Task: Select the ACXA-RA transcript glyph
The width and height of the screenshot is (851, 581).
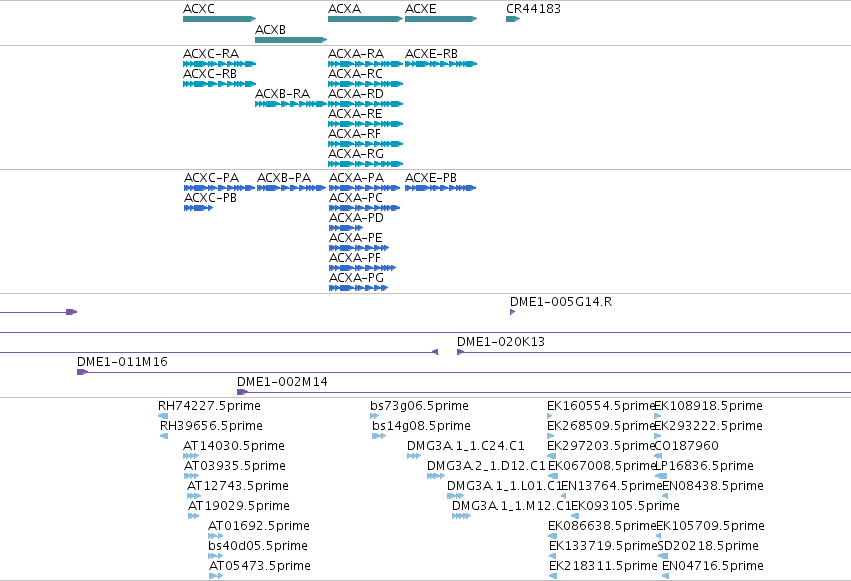Action: point(365,64)
